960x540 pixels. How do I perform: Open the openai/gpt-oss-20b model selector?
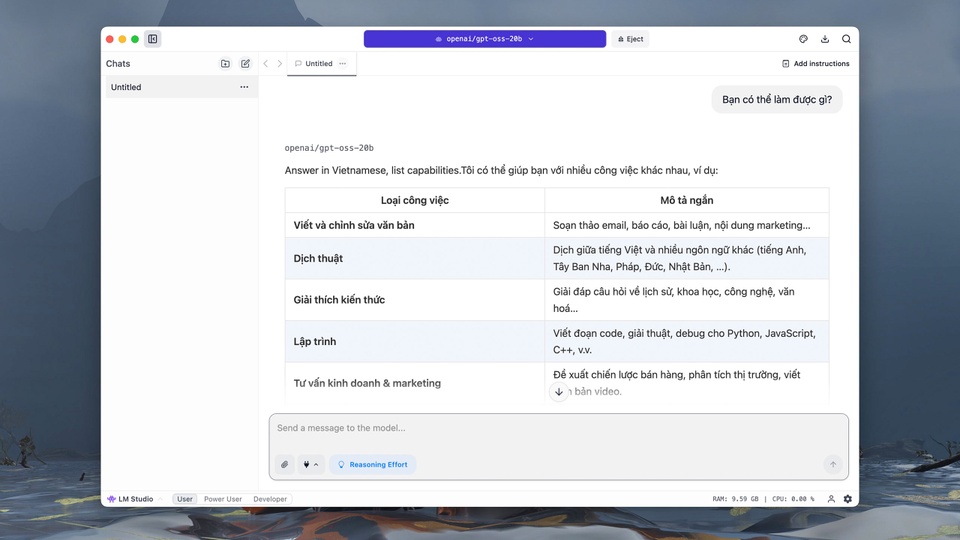[x=484, y=39]
